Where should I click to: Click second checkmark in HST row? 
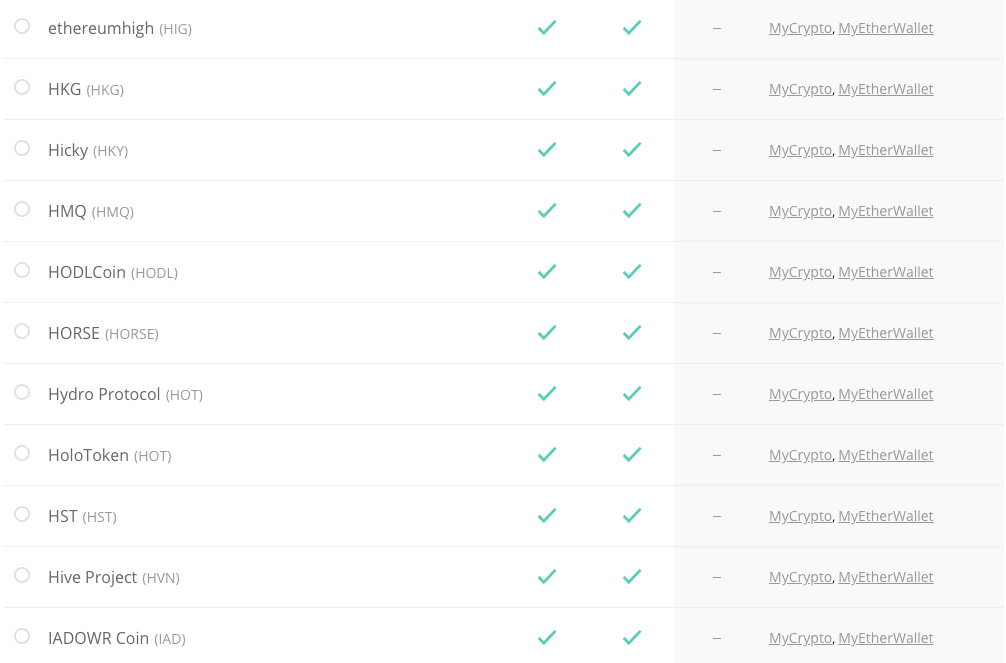pos(632,515)
